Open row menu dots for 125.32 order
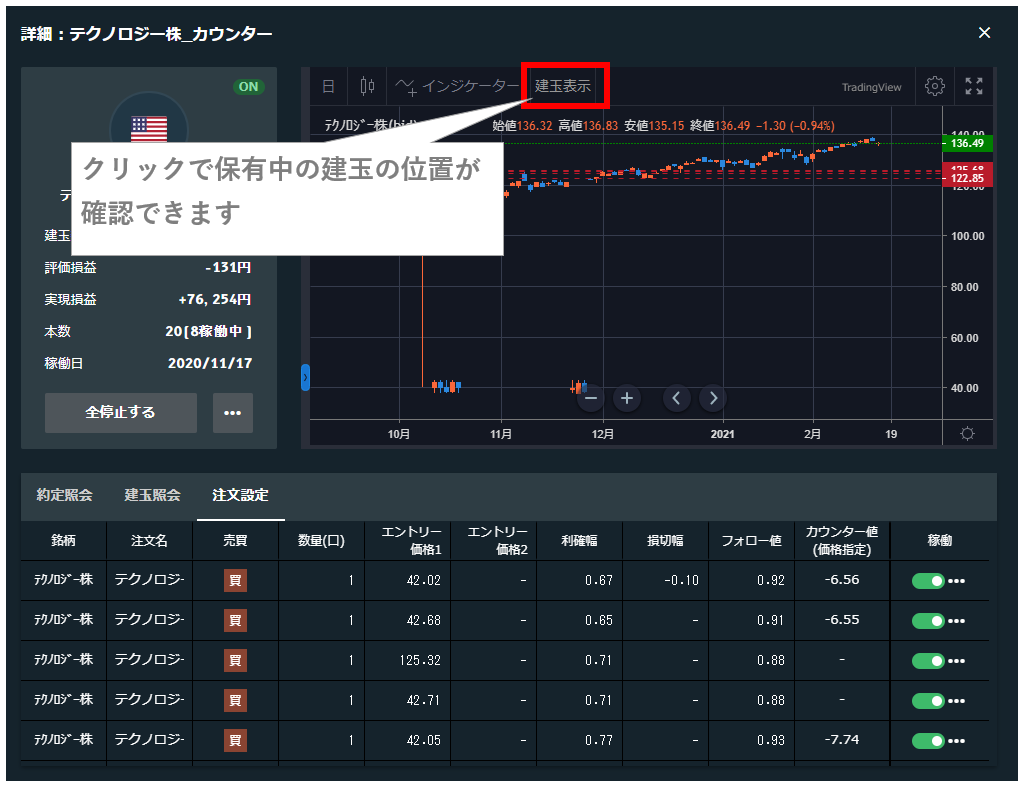This screenshot has width=1025, height=790. (956, 661)
